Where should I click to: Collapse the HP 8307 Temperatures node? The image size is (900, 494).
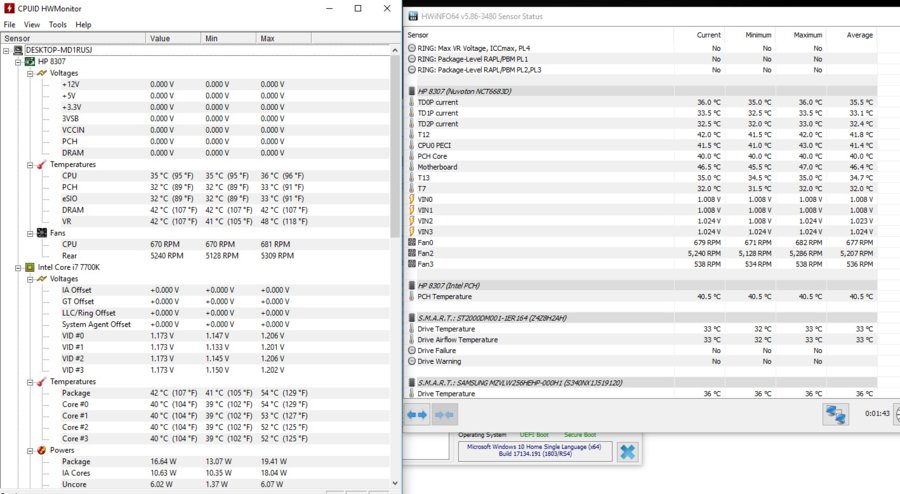30,164
